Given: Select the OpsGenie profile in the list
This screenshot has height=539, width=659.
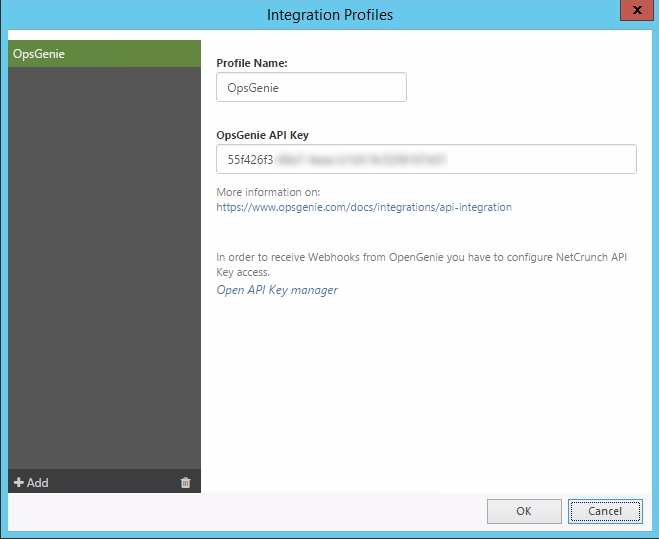Looking at the screenshot, I should pos(104,54).
